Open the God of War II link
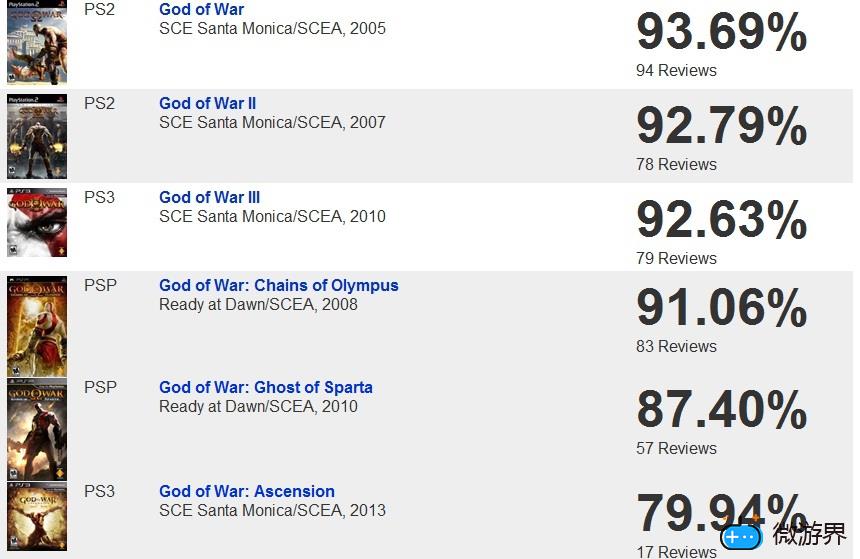This screenshot has width=860, height=559. tap(207, 103)
